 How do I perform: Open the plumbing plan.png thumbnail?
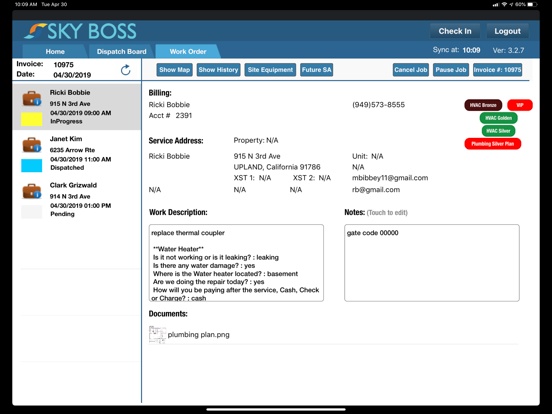[157, 334]
